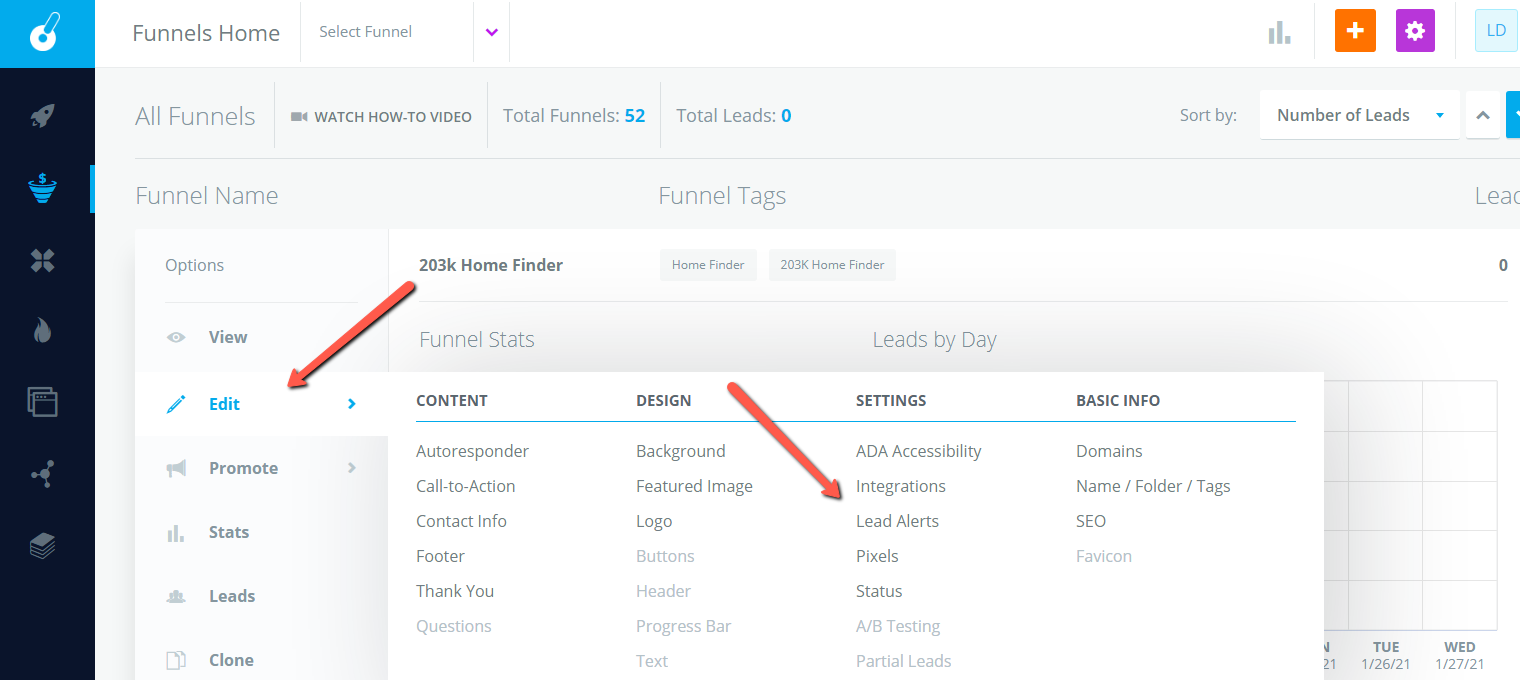
Task: Click the Total Leads count 0
Action: [786, 116]
